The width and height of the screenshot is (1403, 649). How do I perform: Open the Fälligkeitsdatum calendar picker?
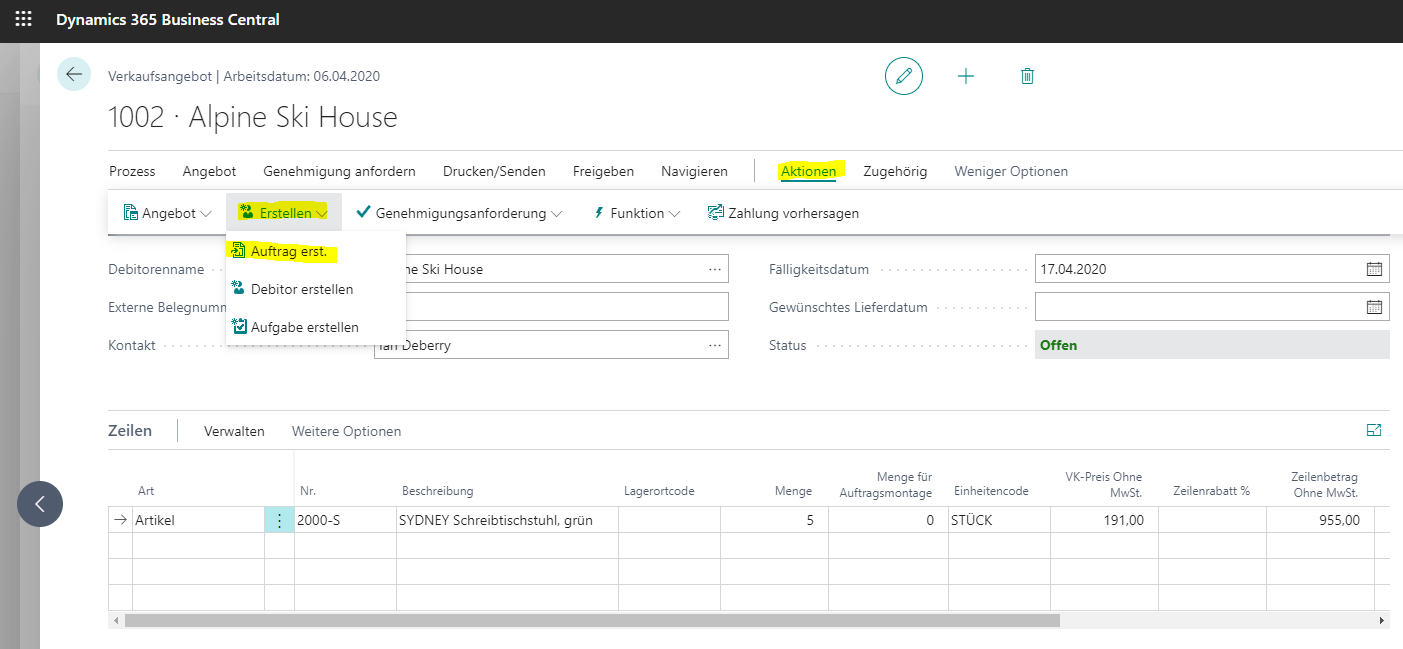[x=1374, y=269]
